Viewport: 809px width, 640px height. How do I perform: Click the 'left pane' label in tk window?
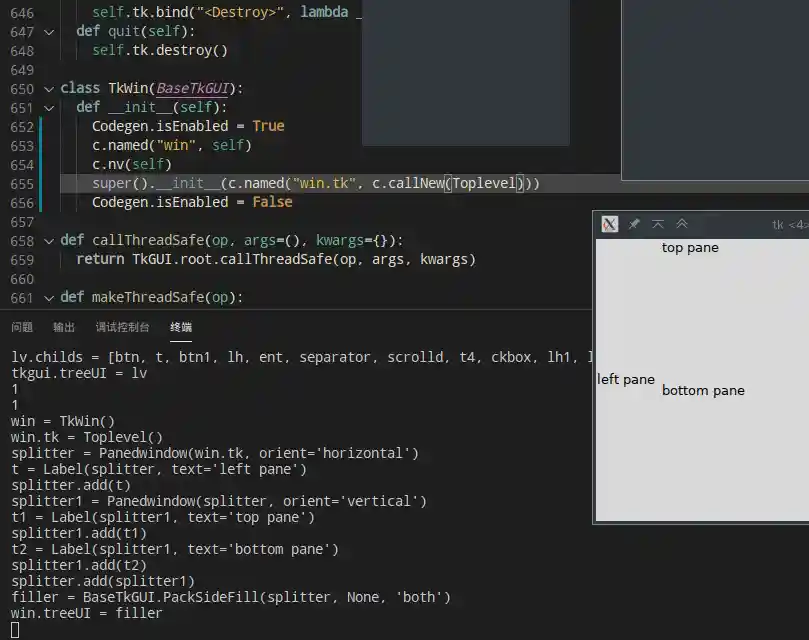tap(625, 379)
